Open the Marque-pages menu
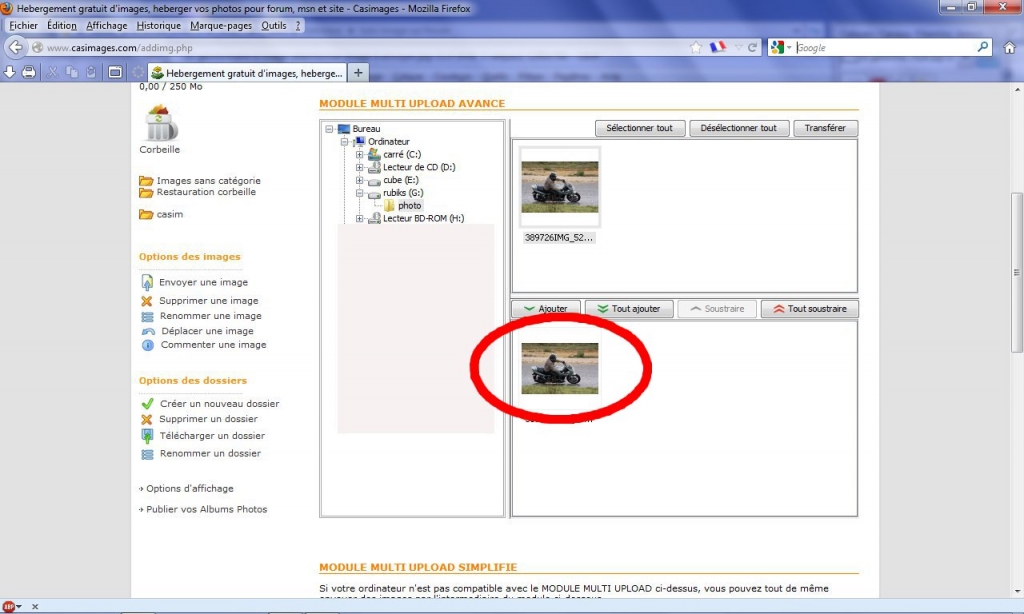 click(222, 25)
